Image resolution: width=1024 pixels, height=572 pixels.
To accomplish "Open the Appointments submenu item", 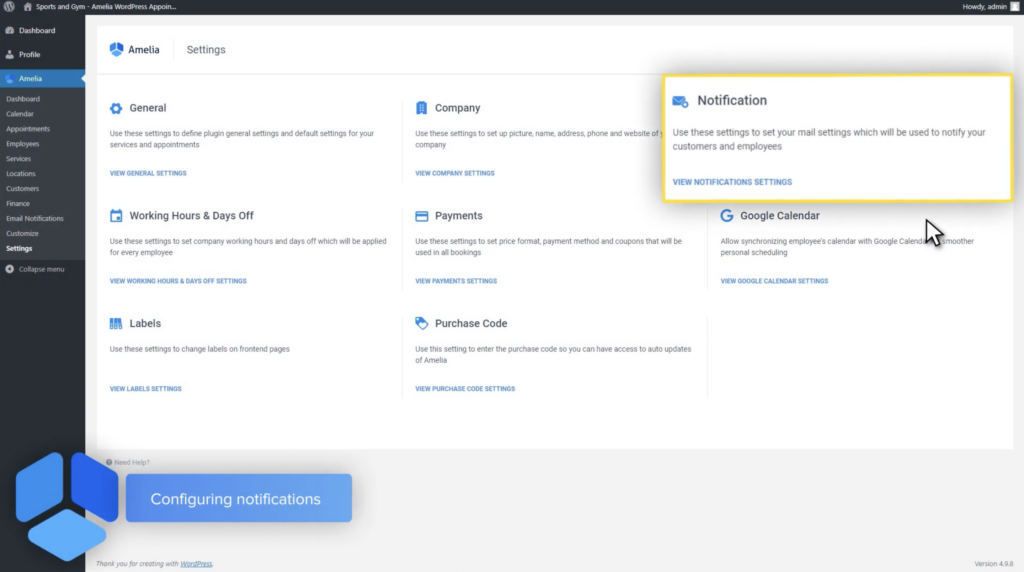I will pyautogui.click(x=27, y=129).
